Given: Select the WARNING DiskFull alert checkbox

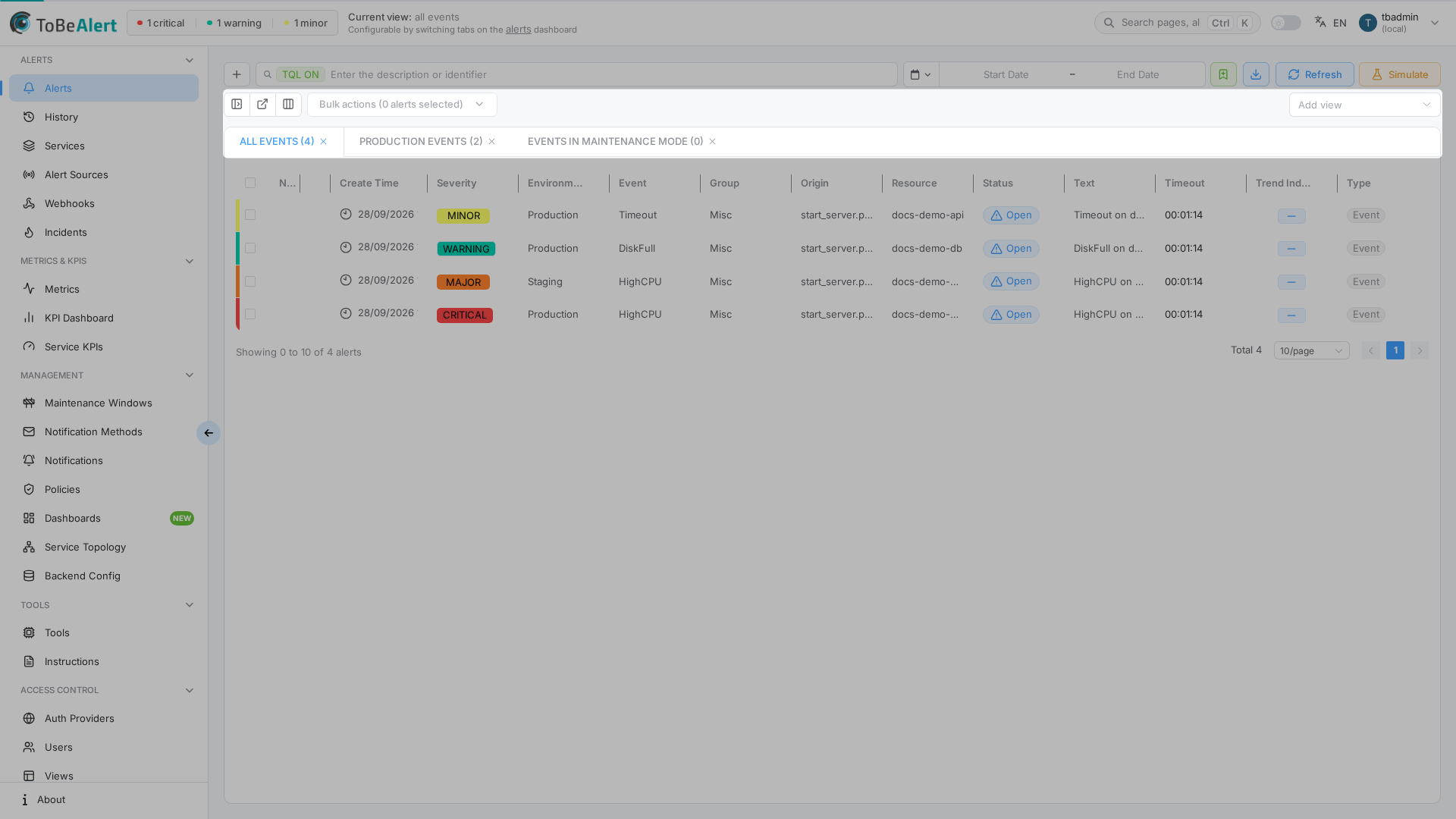Looking at the screenshot, I should 250,248.
